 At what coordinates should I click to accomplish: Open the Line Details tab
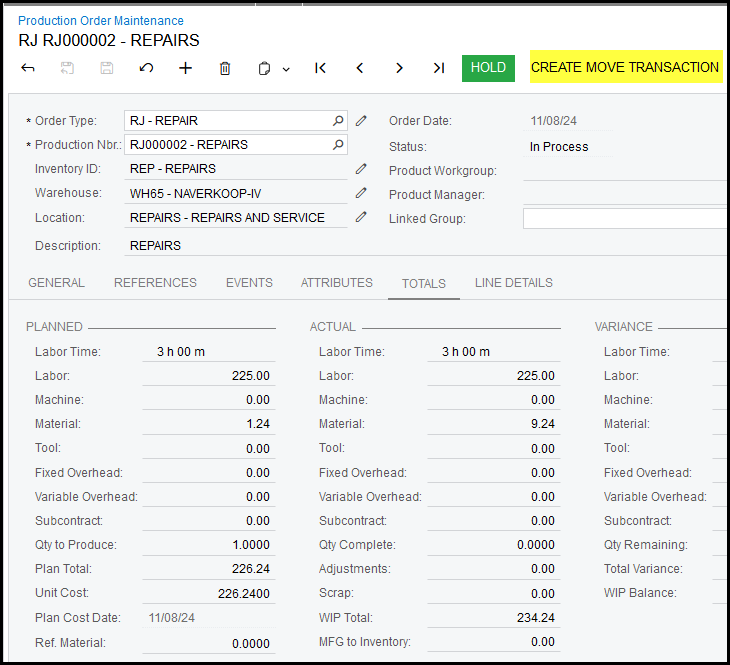click(513, 283)
